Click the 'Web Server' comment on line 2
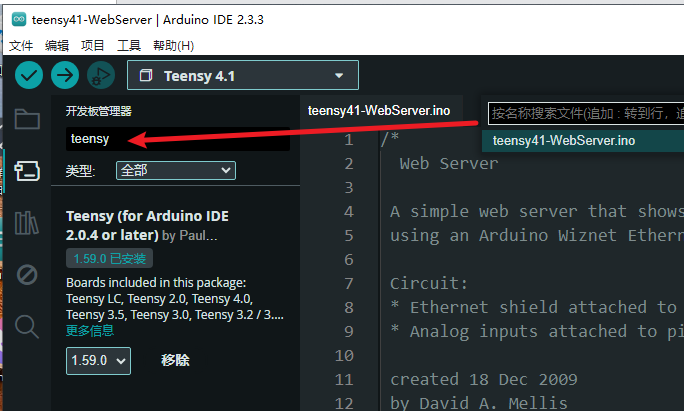This screenshot has height=411, width=684. click(x=448, y=164)
